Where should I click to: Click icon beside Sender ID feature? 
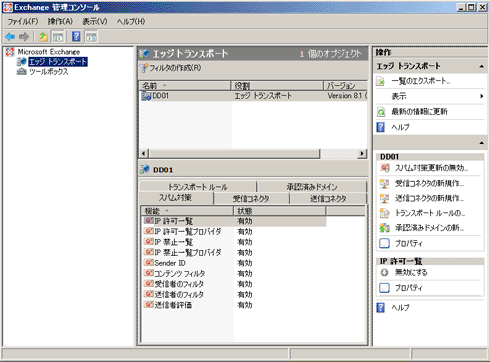(x=149, y=263)
